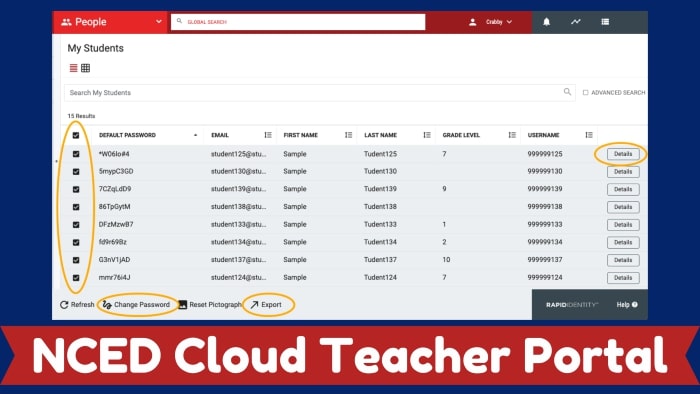Sort by Default Password column arrow
Screen dimensions: 700x394
195,135
